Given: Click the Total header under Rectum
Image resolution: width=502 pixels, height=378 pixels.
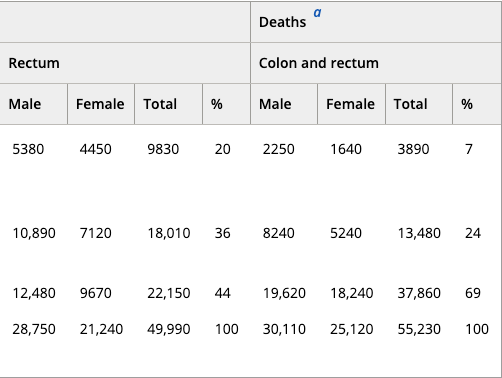Looking at the screenshot, I should pos(168,104).
